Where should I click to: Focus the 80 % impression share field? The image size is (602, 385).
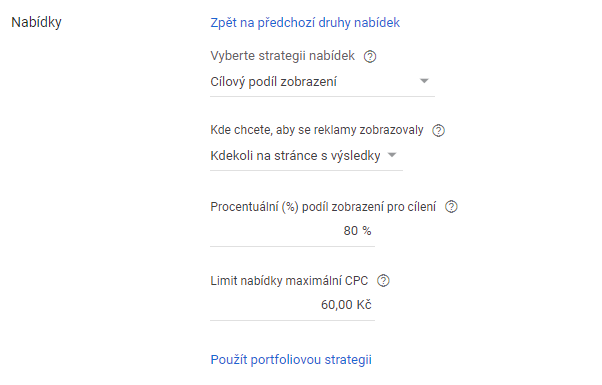(x=292, y=231)
